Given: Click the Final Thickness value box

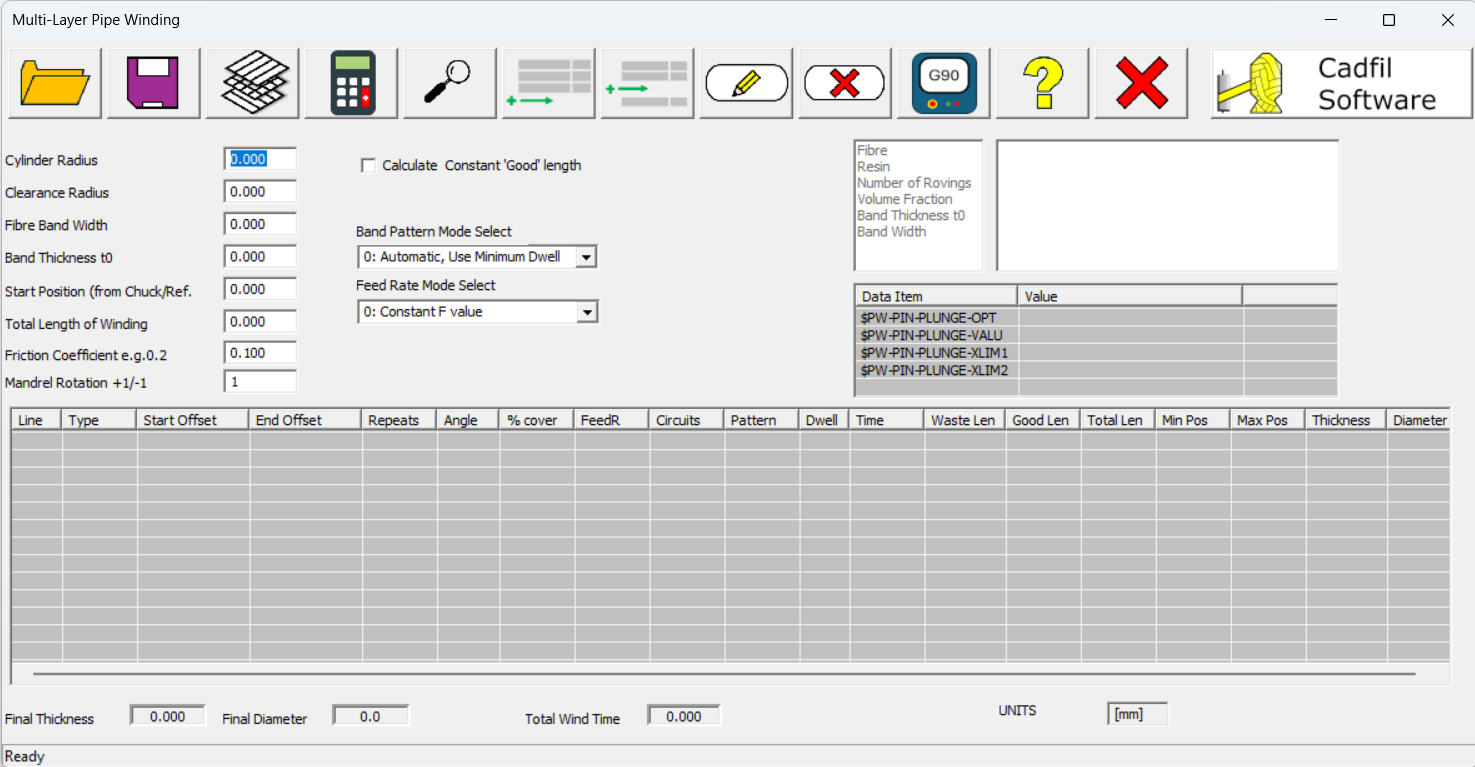Looking at the screenshot, I should tap(167, 716).
